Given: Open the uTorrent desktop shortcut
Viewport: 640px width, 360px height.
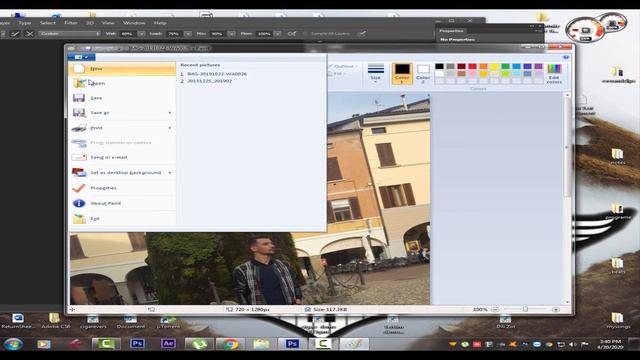Looking at the screenshot, I should point(168,322).
